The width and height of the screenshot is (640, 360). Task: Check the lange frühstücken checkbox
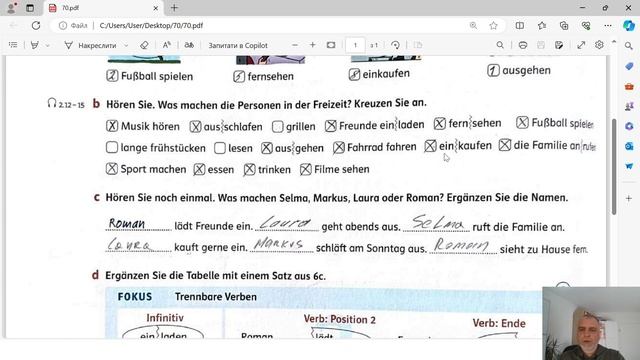111,147
